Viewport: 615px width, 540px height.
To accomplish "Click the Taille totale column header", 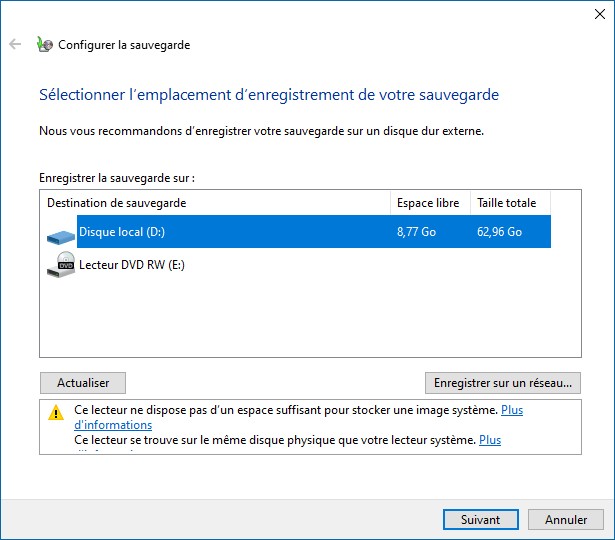I will (x=507, y=203).
